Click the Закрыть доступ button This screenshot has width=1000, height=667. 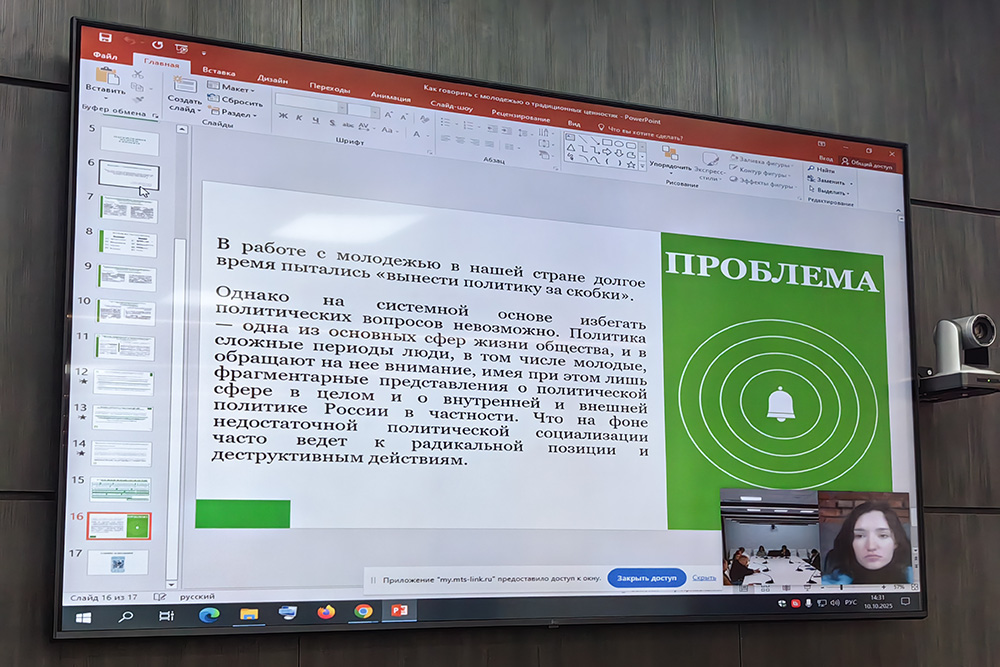(647, 578)
